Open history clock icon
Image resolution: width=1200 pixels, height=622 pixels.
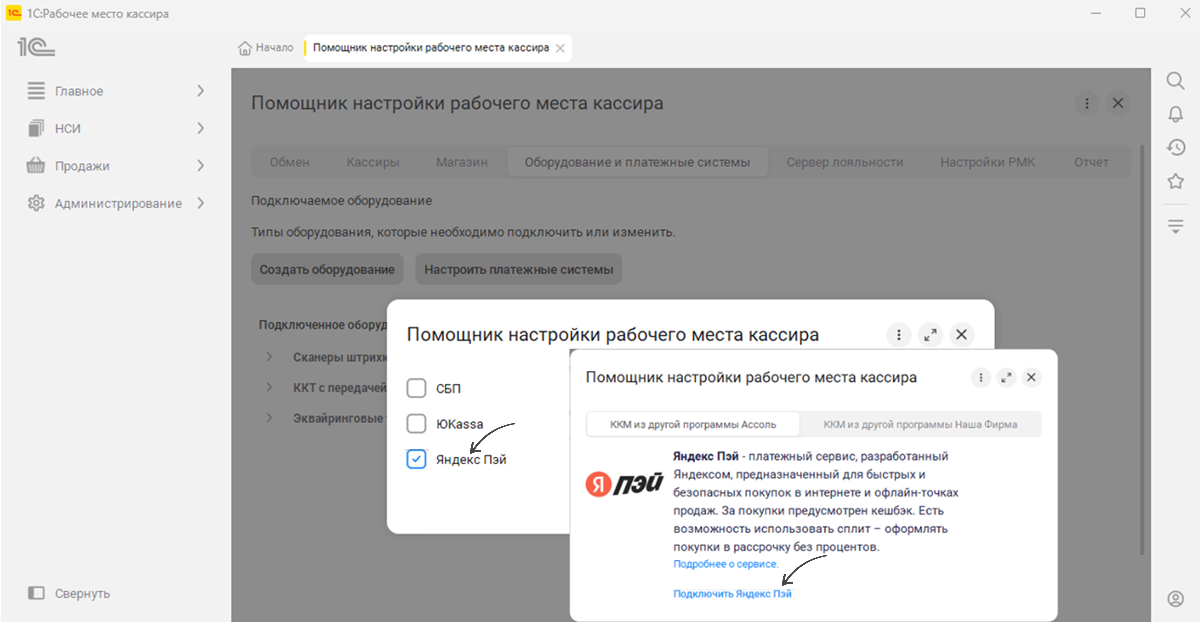pyautogui.click(x=1176, y=147)
